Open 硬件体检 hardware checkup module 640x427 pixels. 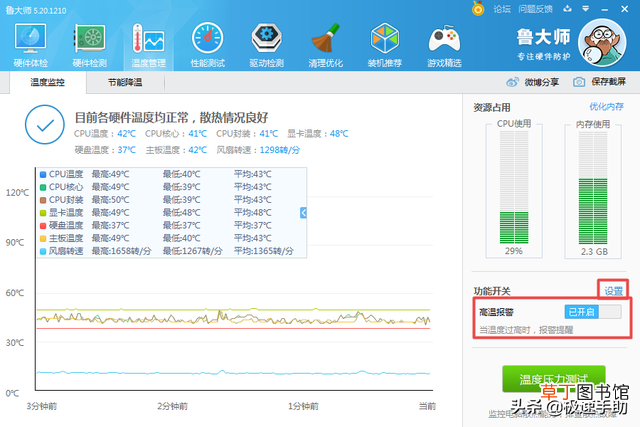click(x=31, y=45)
